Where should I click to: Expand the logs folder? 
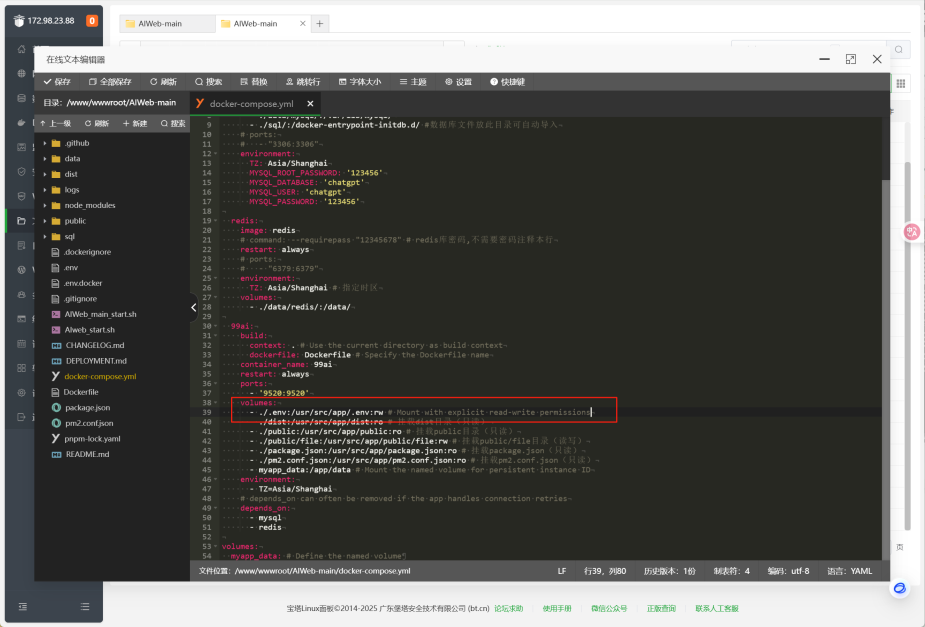(45, 190)
